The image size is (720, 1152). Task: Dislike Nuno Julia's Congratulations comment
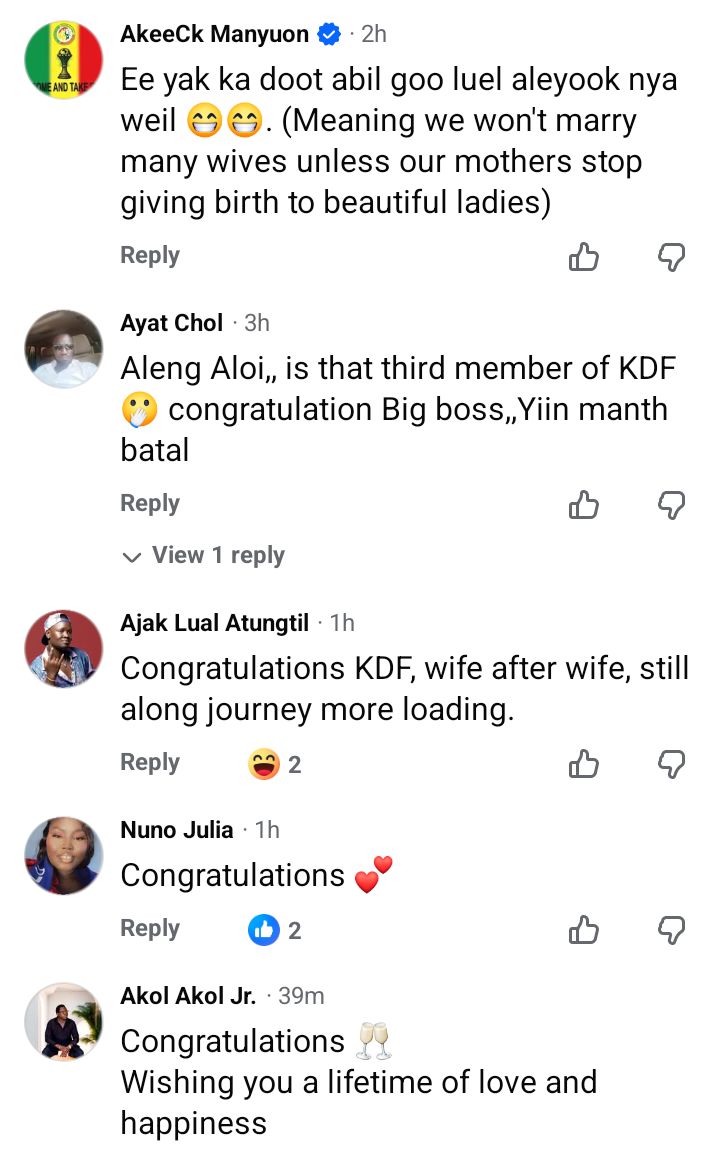point(671,931)
